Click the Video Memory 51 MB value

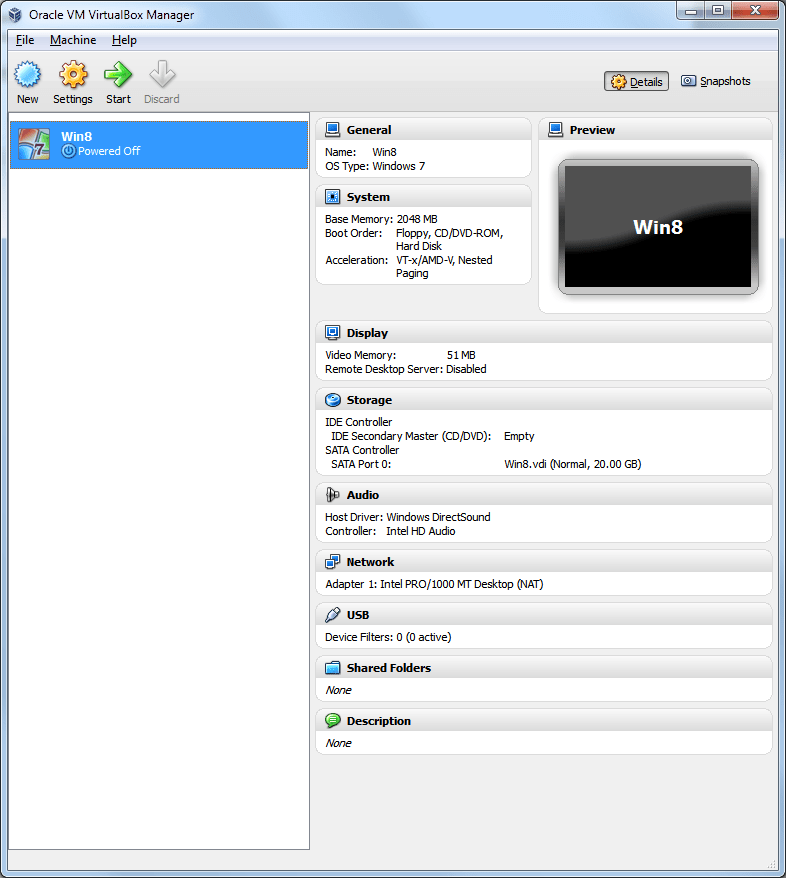[x=461, y=355]
